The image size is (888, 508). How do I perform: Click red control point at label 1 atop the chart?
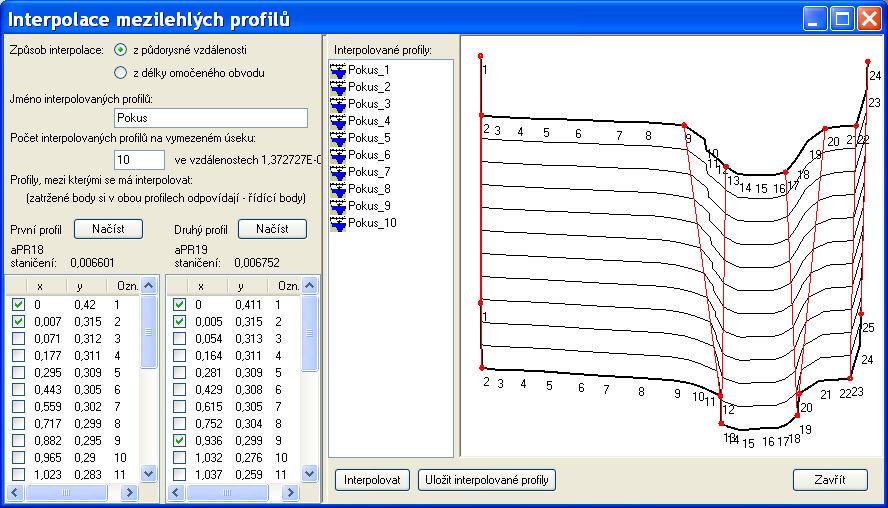click(480, 56)
